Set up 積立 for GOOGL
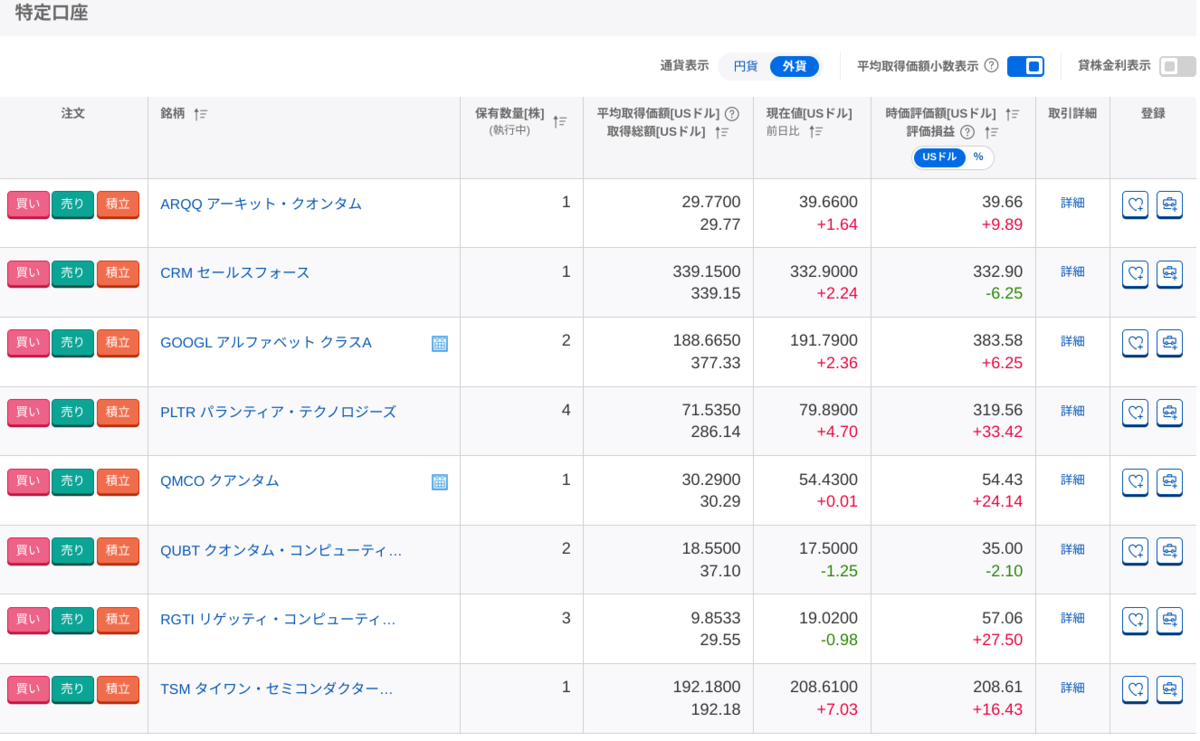Screen dimensions: 1200x741 point(118,343)
